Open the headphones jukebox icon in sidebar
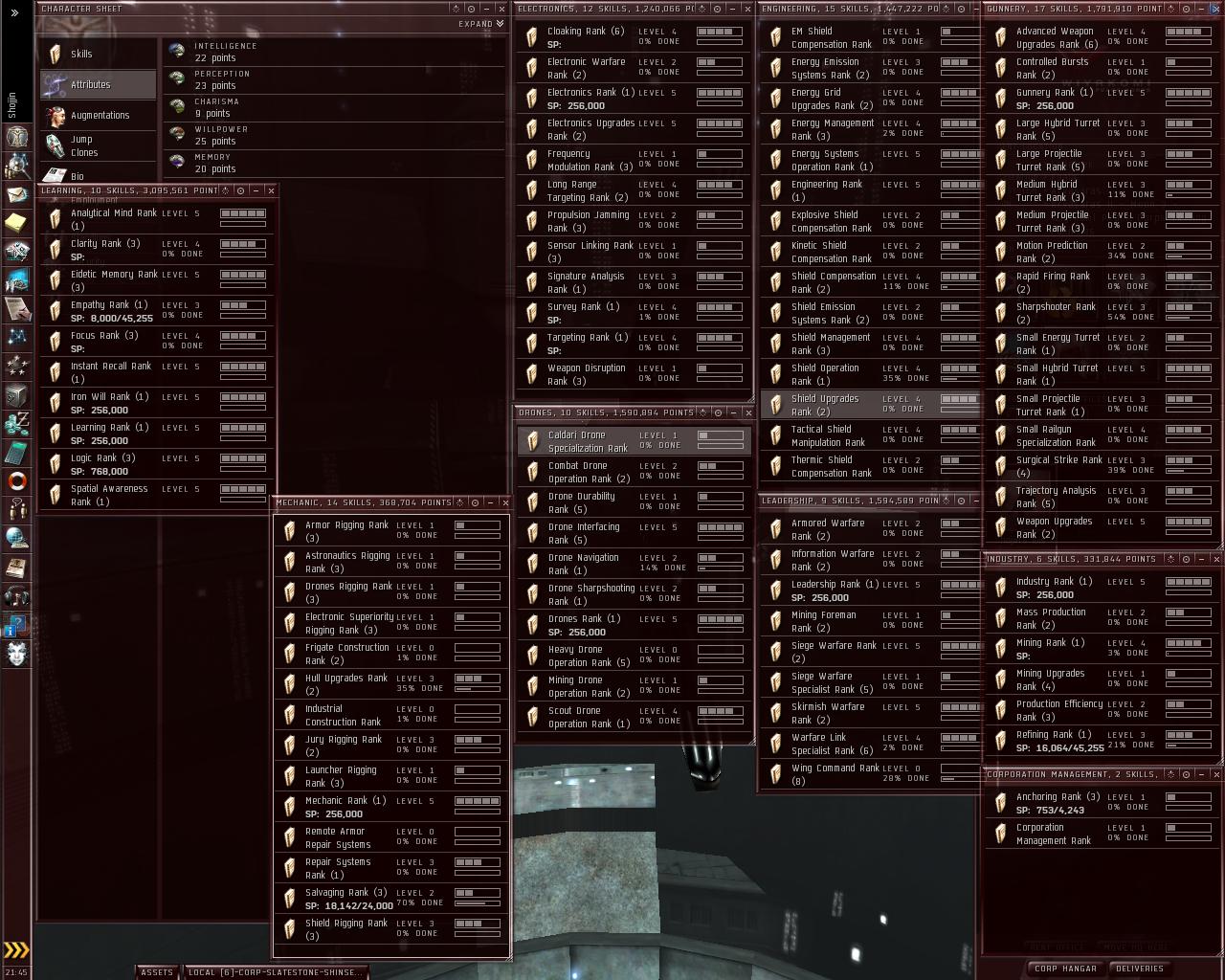The image size is (1225, 980). tap(16, 596)
